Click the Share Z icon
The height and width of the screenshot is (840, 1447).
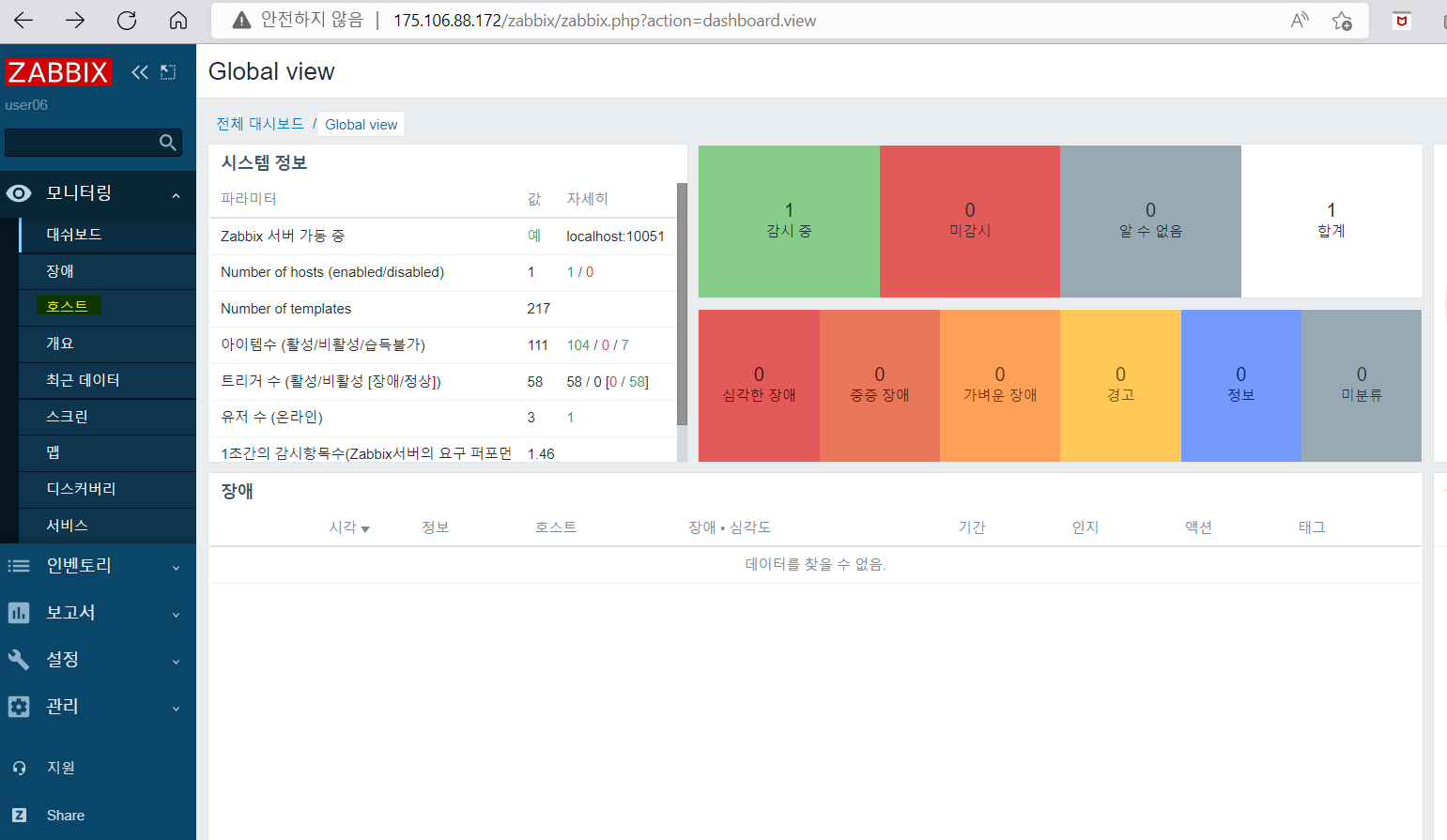pos(19,815)
